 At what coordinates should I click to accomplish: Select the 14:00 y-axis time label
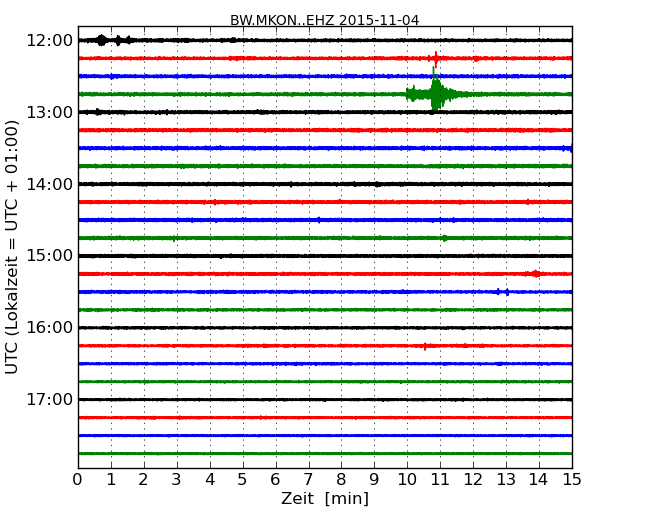point(49,184)
